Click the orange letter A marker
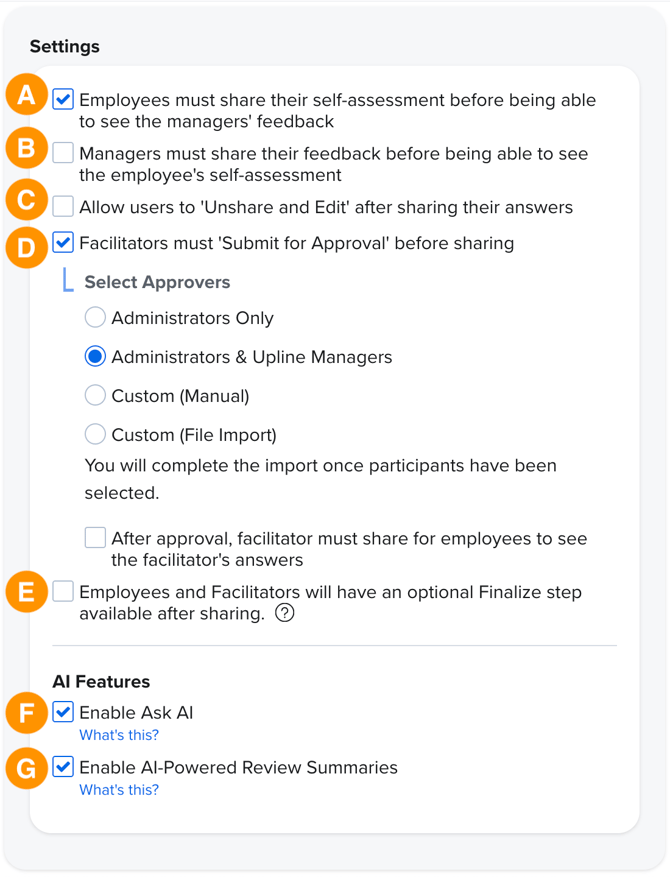The height and width of the screenshot is (877, 670). tap(27, 97)
